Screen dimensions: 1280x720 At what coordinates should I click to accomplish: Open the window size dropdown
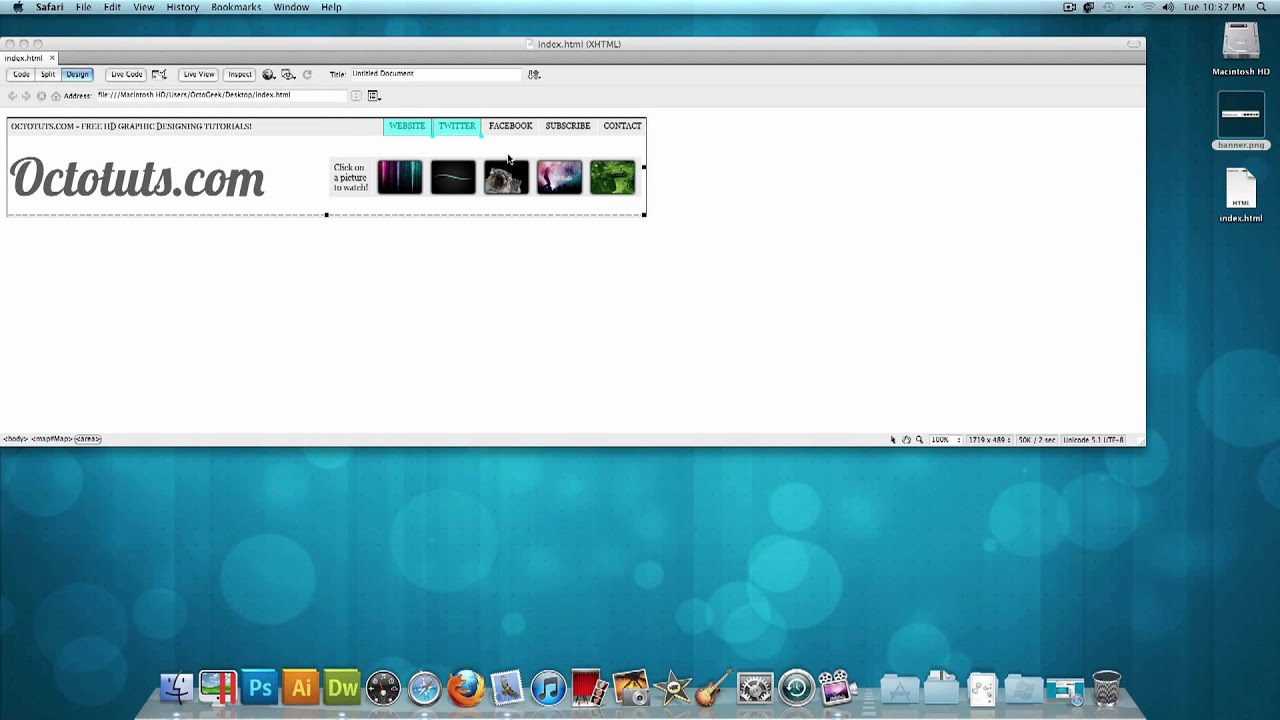[x=988, y=440]
